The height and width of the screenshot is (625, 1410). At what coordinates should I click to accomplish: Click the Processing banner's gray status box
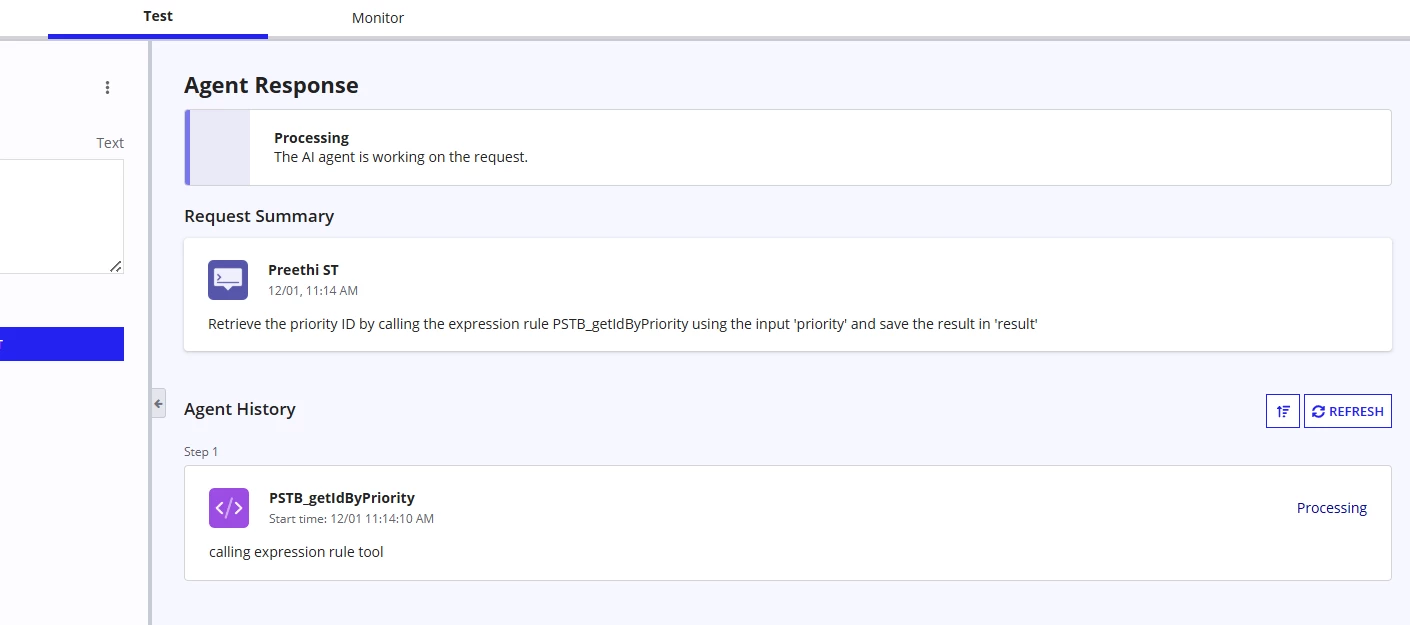[220, 148]
